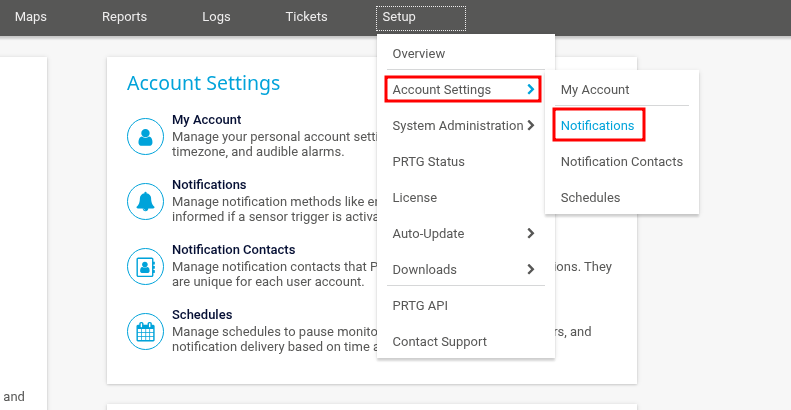This screenshot has height=410, width=791.
Task: Go to the Logs menu tab
Action: (216, 17)
